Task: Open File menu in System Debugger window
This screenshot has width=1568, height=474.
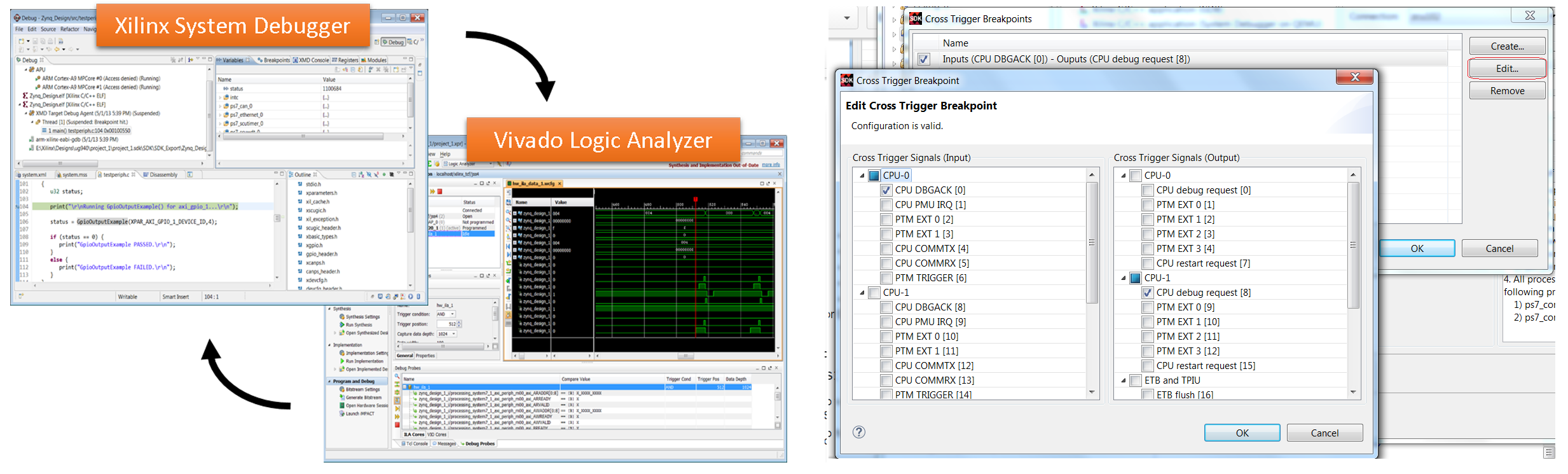Action: point(19,29)
